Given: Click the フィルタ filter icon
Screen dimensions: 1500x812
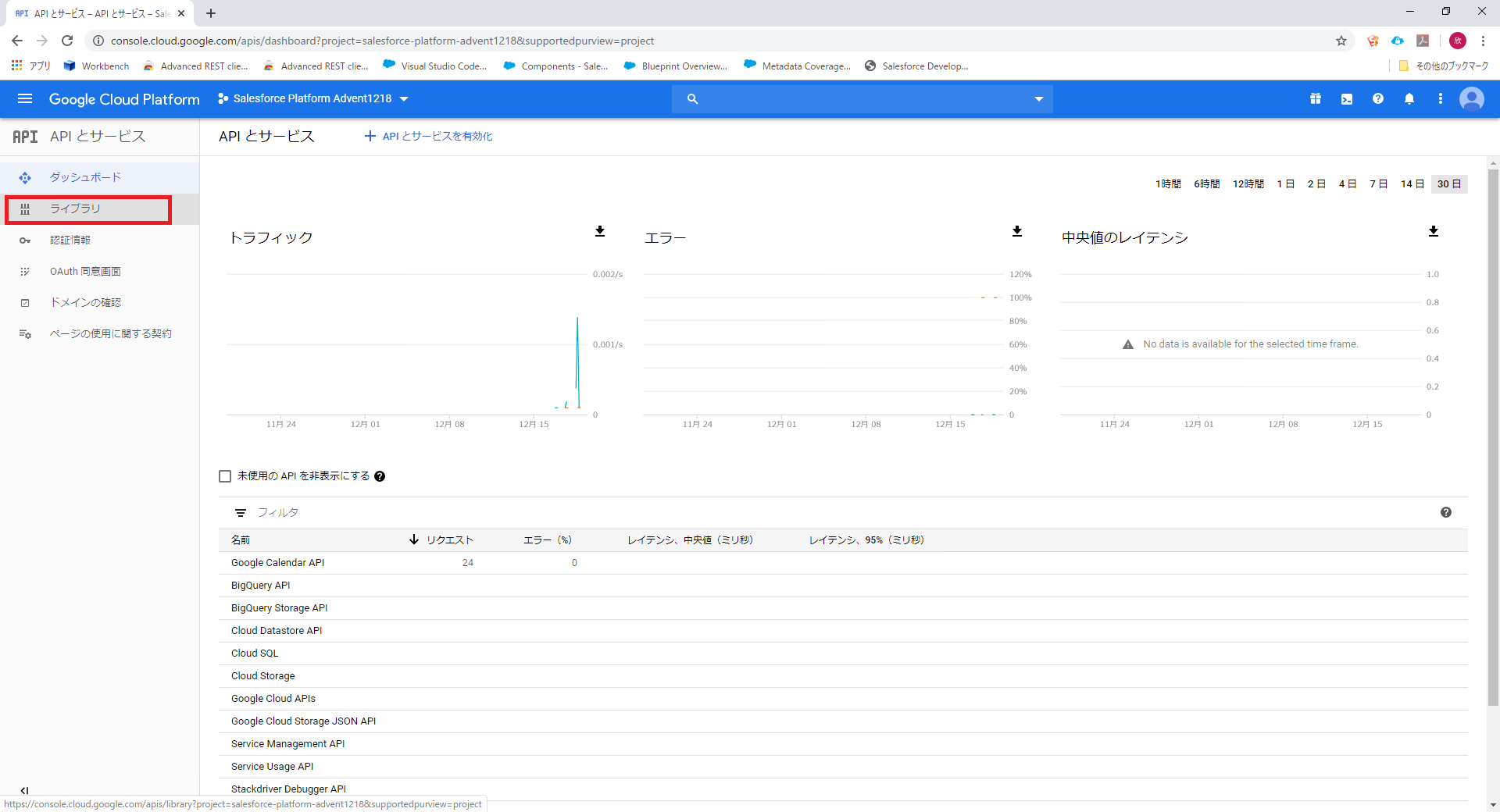Looking at the screenshot, I should [241, 513].
